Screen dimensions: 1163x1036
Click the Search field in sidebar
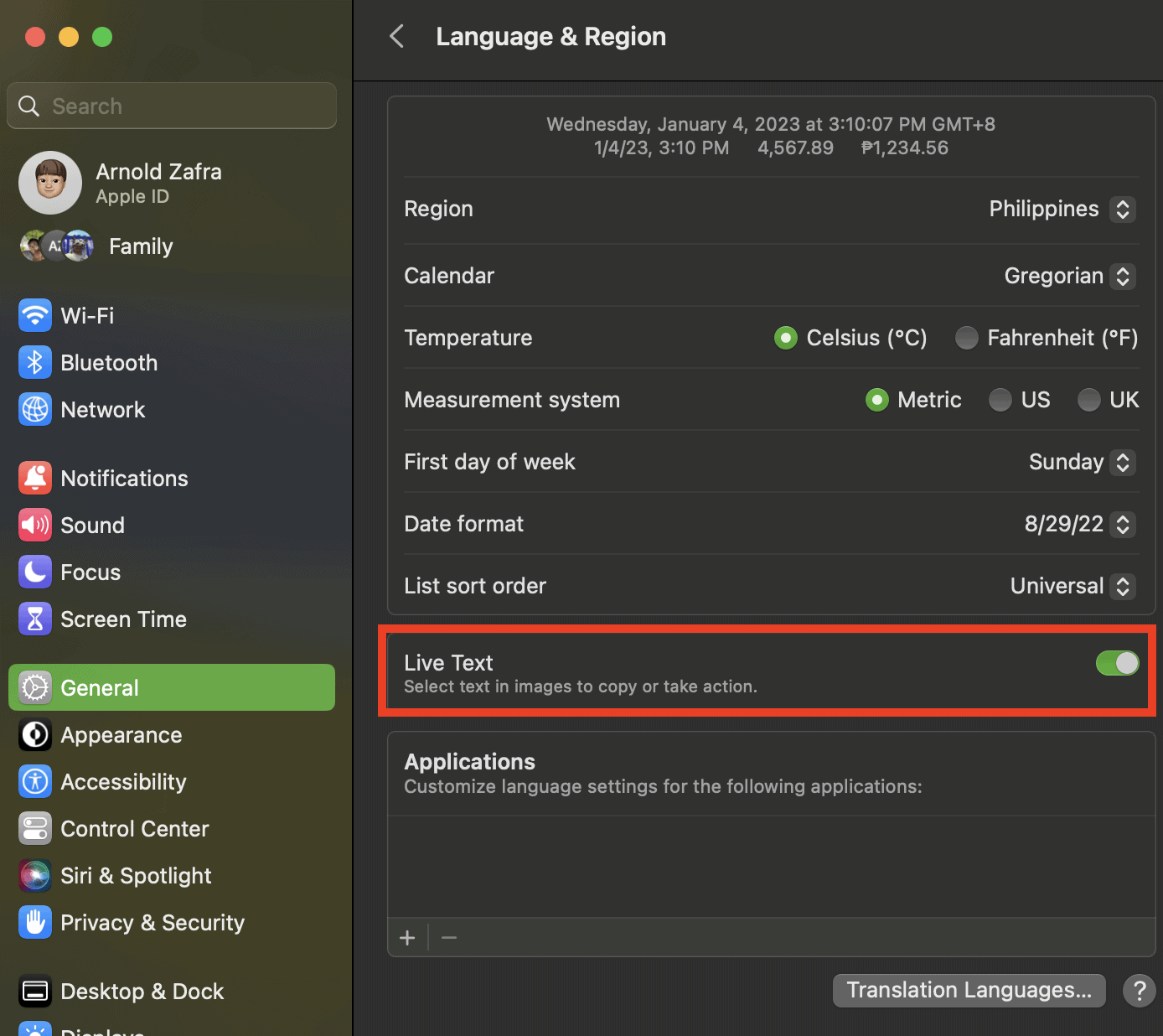point(172,106)
